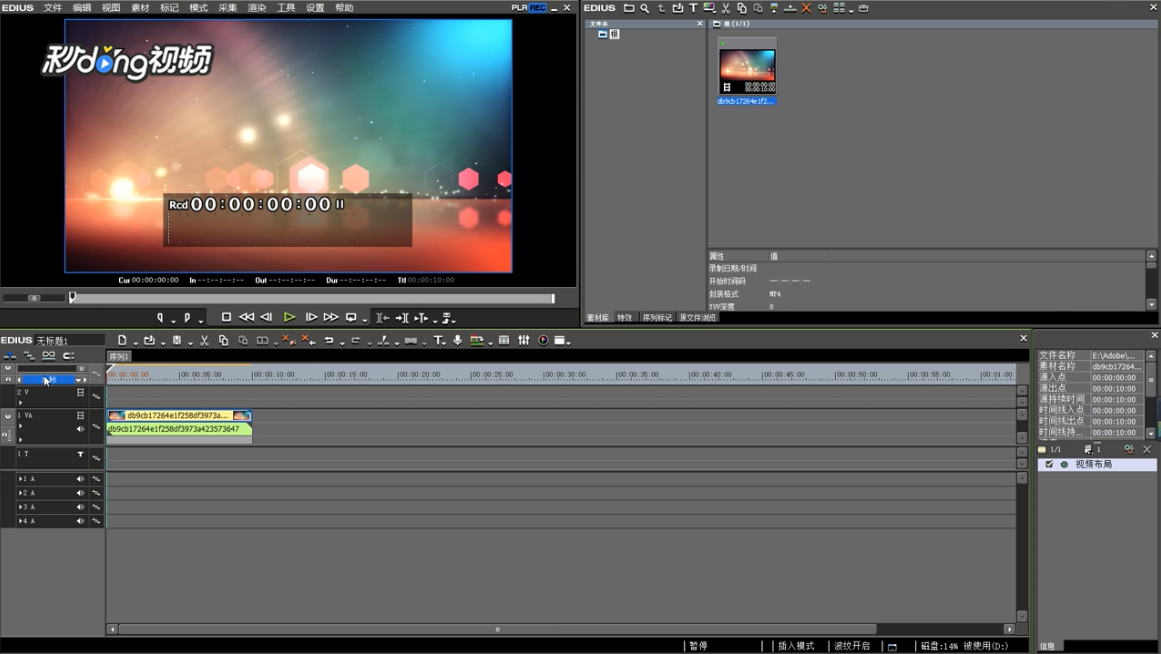Screen dimensions: 1161x654
Task: Open the Audio Mixer icon
Action: (523, 340)
